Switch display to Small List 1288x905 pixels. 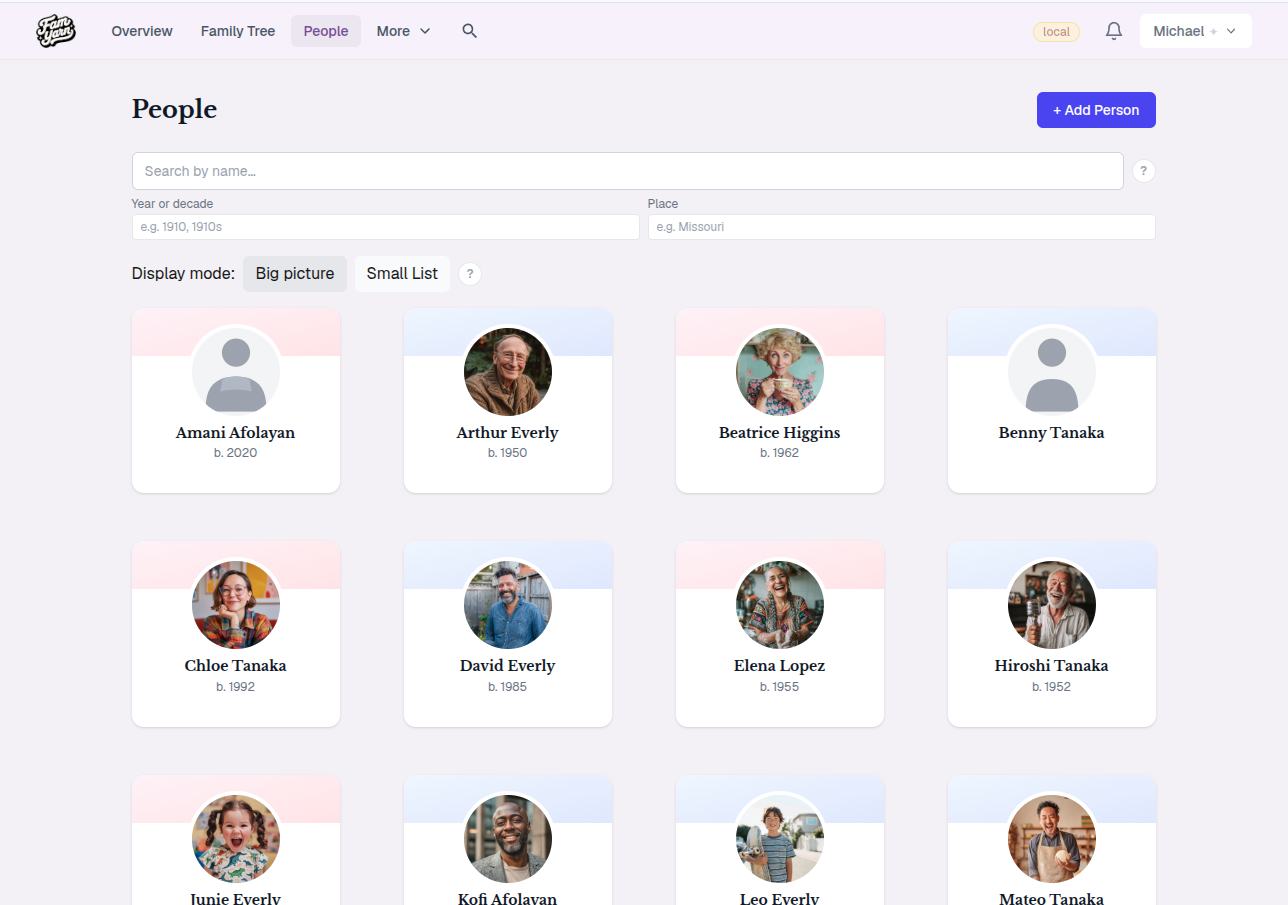(402, 274)
